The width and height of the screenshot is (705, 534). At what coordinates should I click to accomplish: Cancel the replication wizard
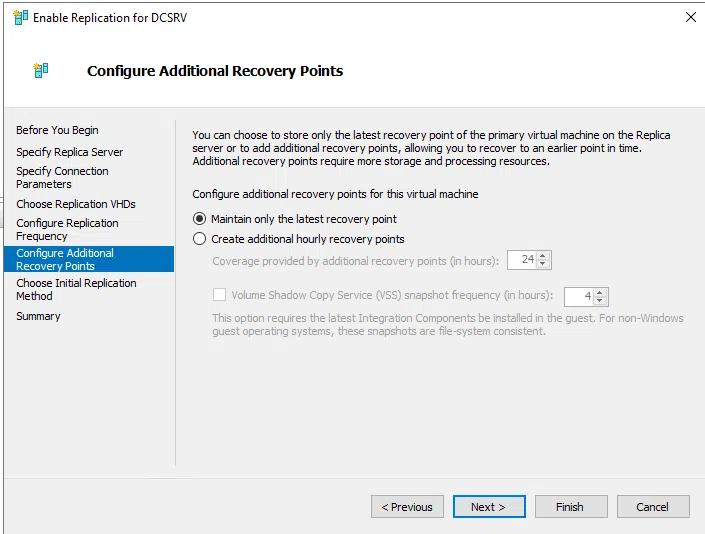point(652,507)
